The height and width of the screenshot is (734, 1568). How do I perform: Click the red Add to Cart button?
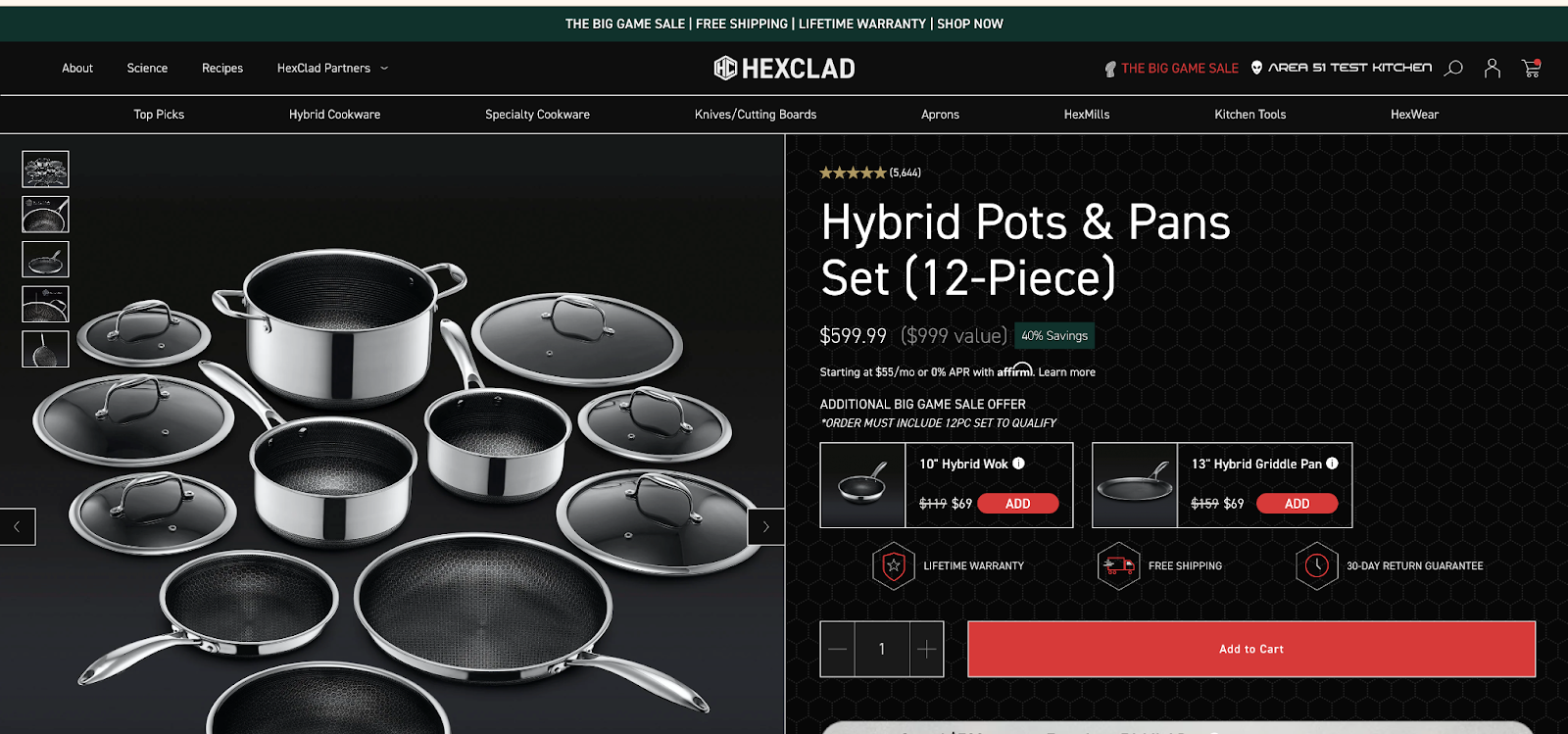(1251, 649)
